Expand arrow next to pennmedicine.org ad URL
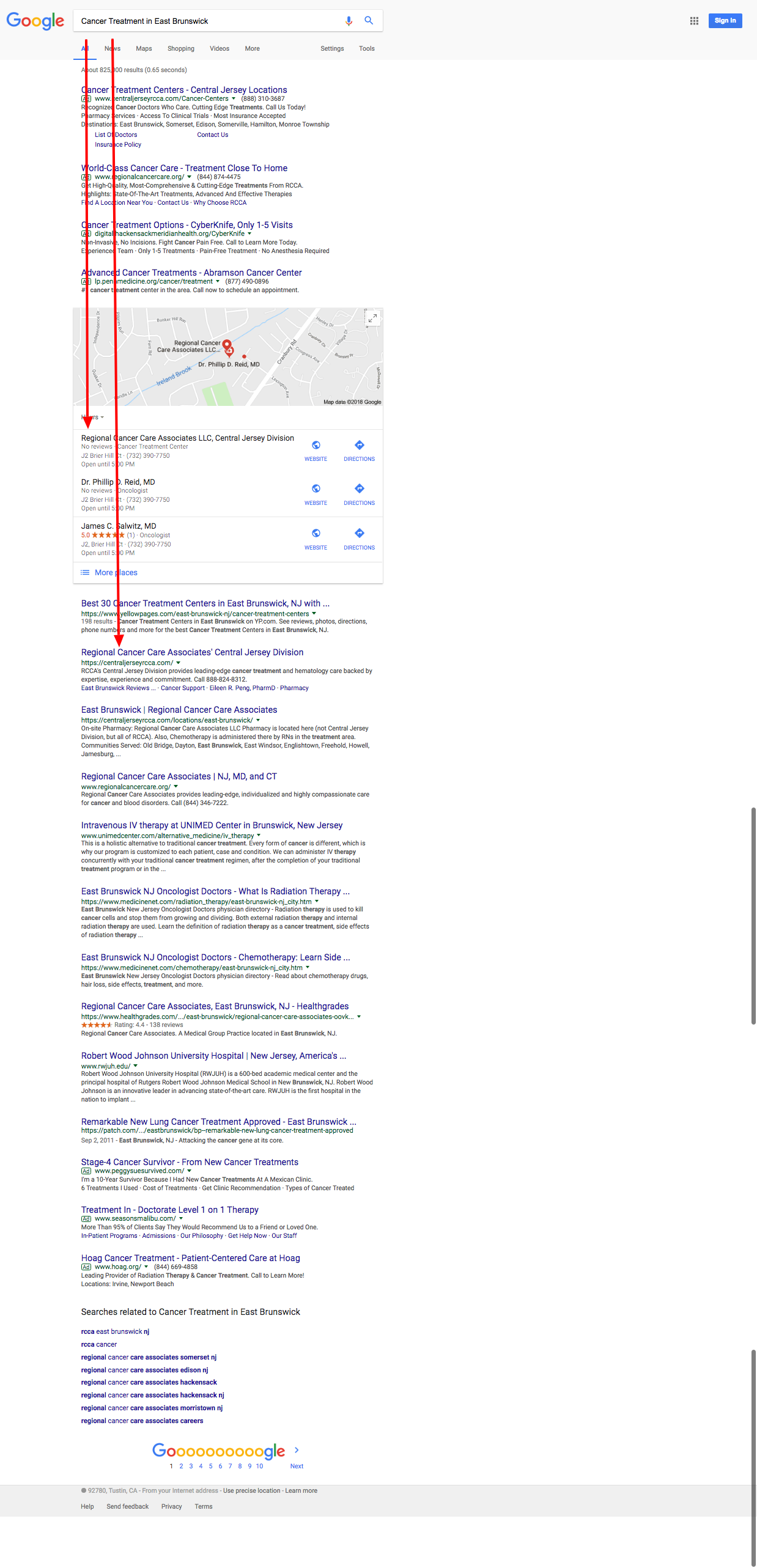 (x=218, y=281)
